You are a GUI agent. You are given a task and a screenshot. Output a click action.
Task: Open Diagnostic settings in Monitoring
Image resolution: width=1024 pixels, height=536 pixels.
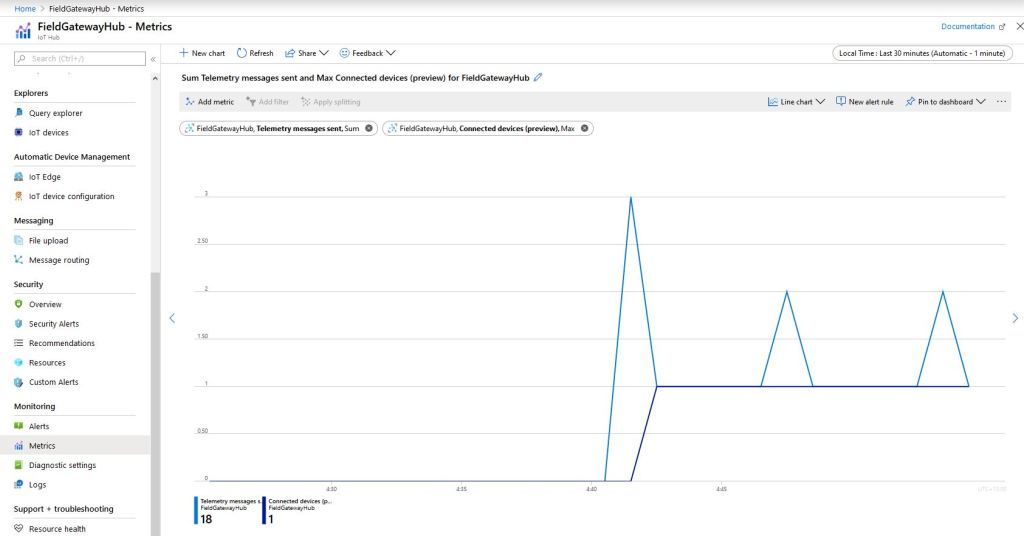tap(62, 465)
